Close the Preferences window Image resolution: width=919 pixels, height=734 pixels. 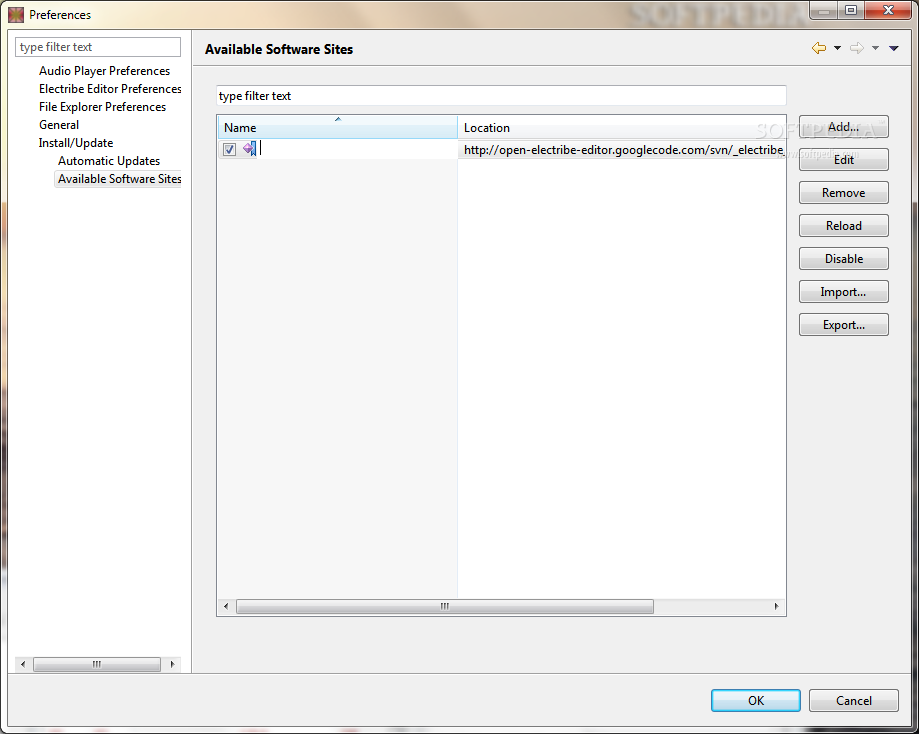click(x=889, y=10)
